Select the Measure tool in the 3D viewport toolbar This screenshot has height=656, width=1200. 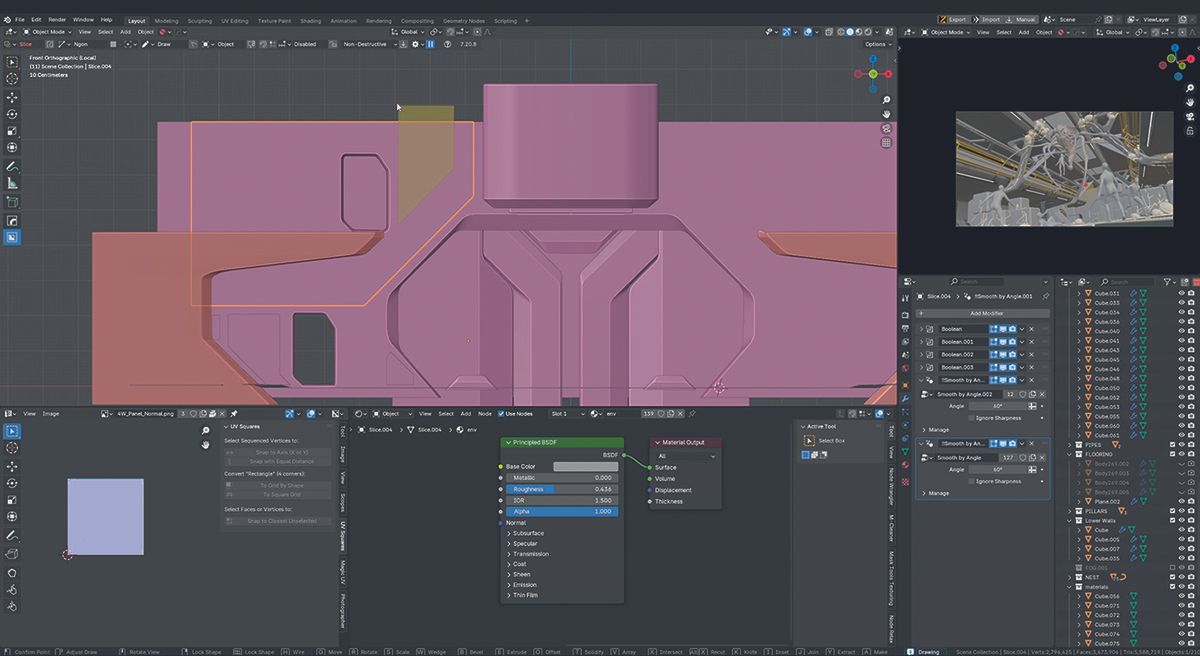tap(12, 183)
